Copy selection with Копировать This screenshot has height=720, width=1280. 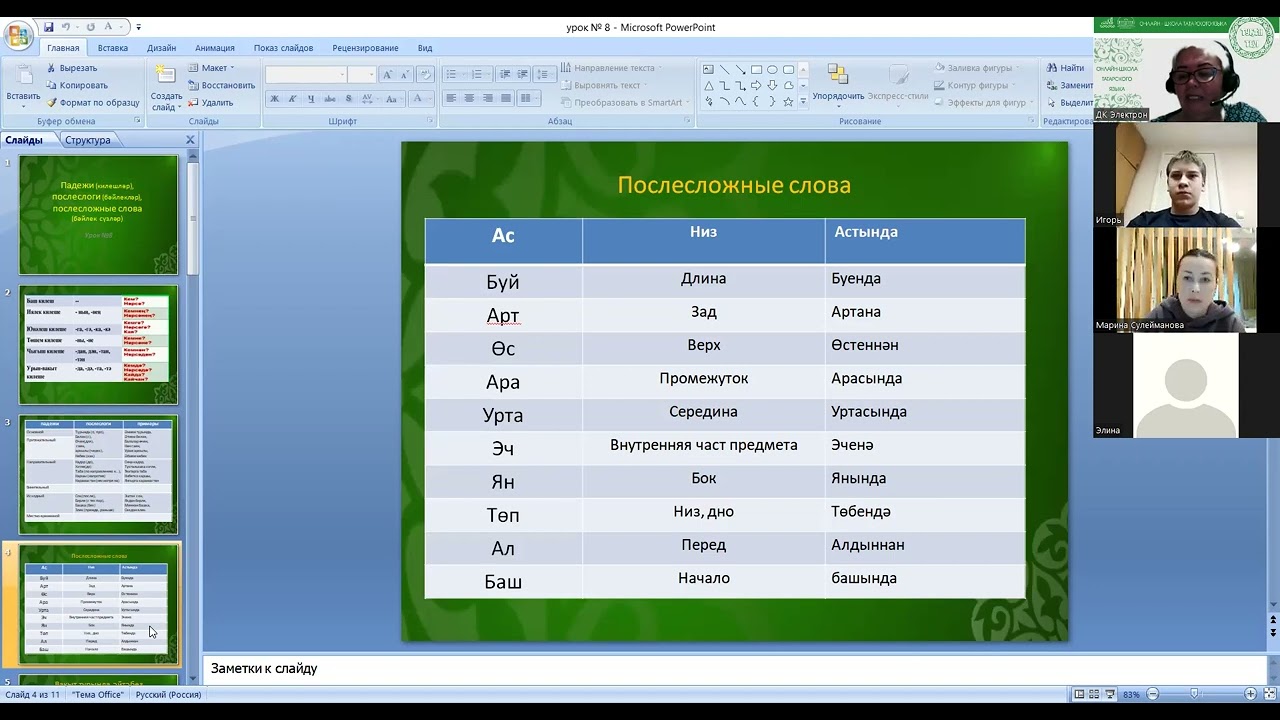[76, 85]
